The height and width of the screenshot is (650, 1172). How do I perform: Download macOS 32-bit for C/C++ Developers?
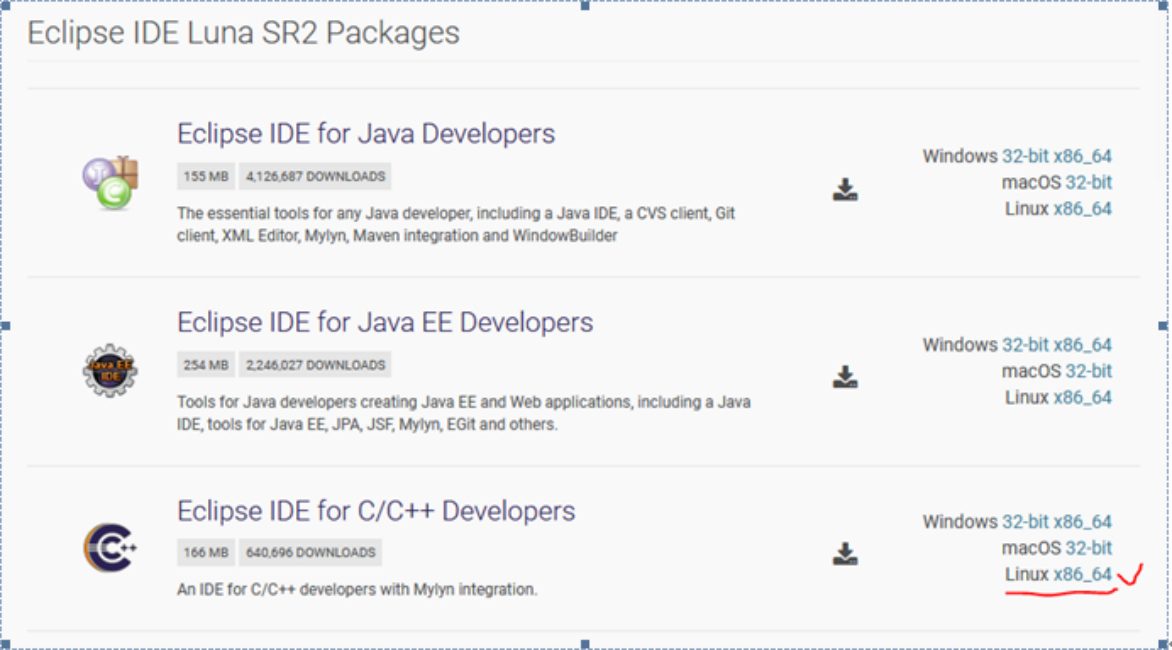[x=1088, y=548]
